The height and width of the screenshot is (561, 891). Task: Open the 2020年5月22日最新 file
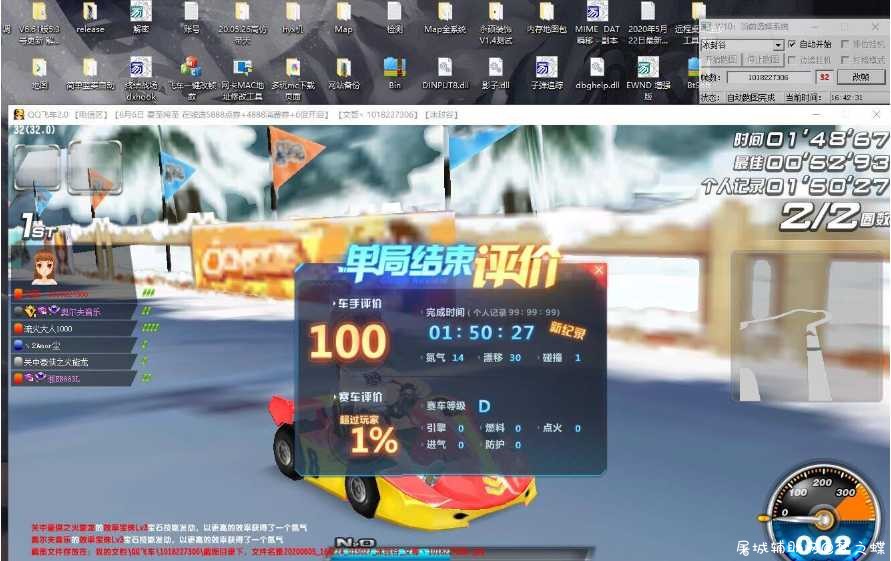click(648, 23)
